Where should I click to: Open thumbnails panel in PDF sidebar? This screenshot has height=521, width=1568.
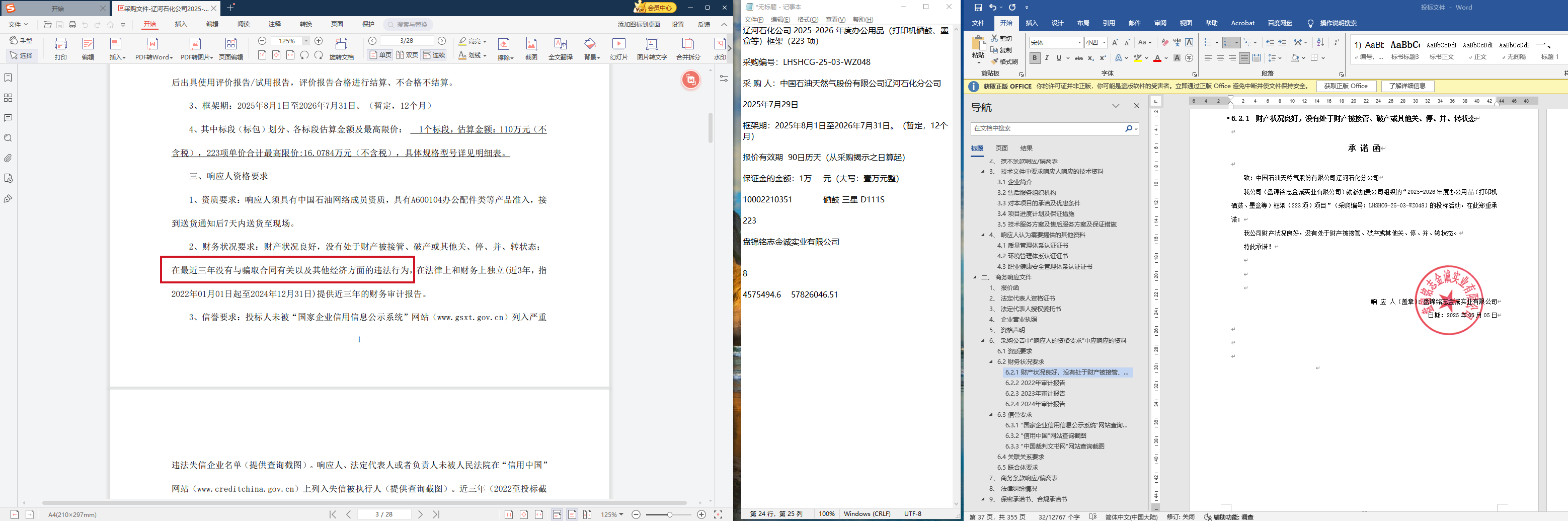click(x=8, y=98)
